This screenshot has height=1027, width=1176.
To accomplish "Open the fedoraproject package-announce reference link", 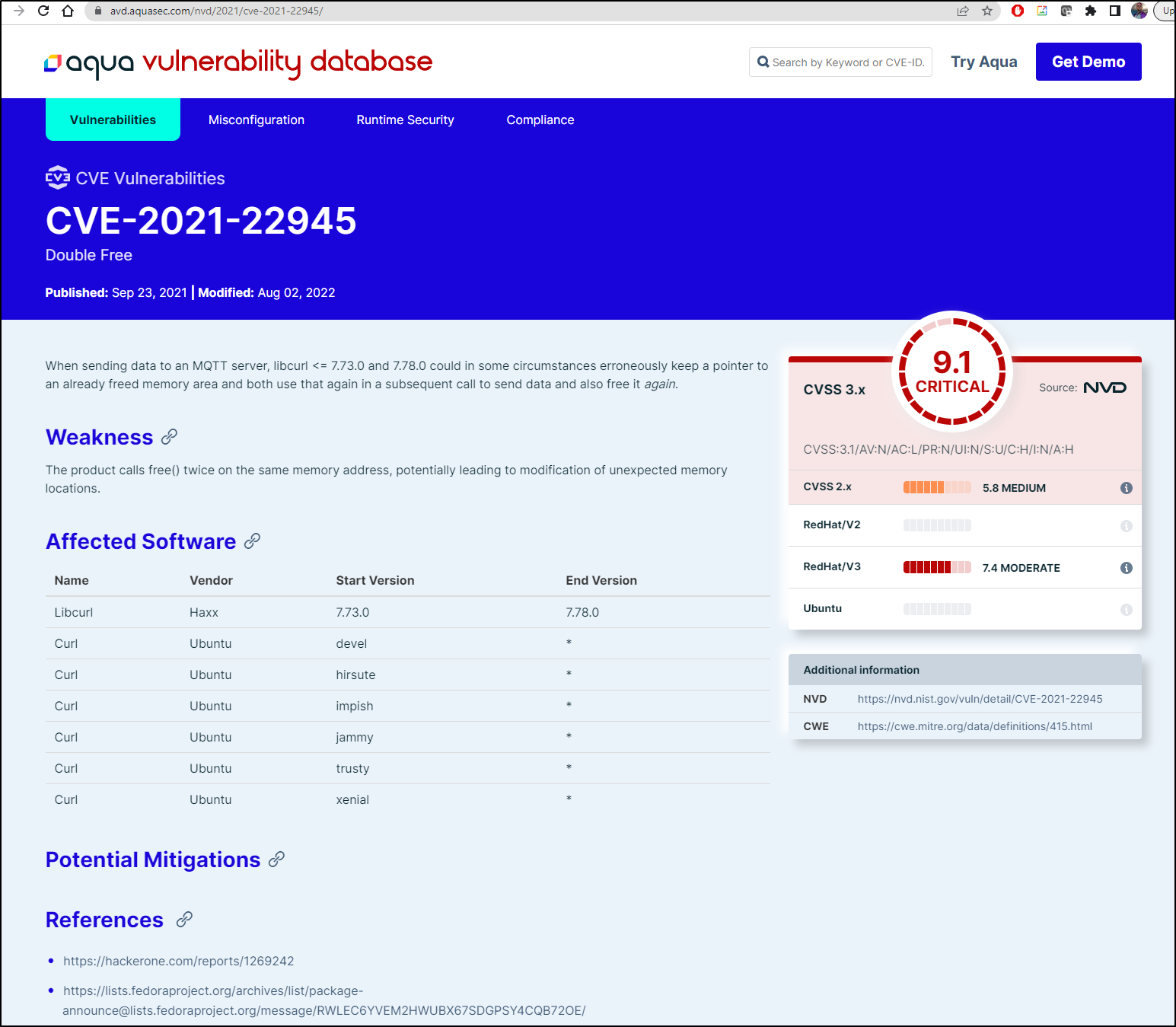I will point(324,1000).
